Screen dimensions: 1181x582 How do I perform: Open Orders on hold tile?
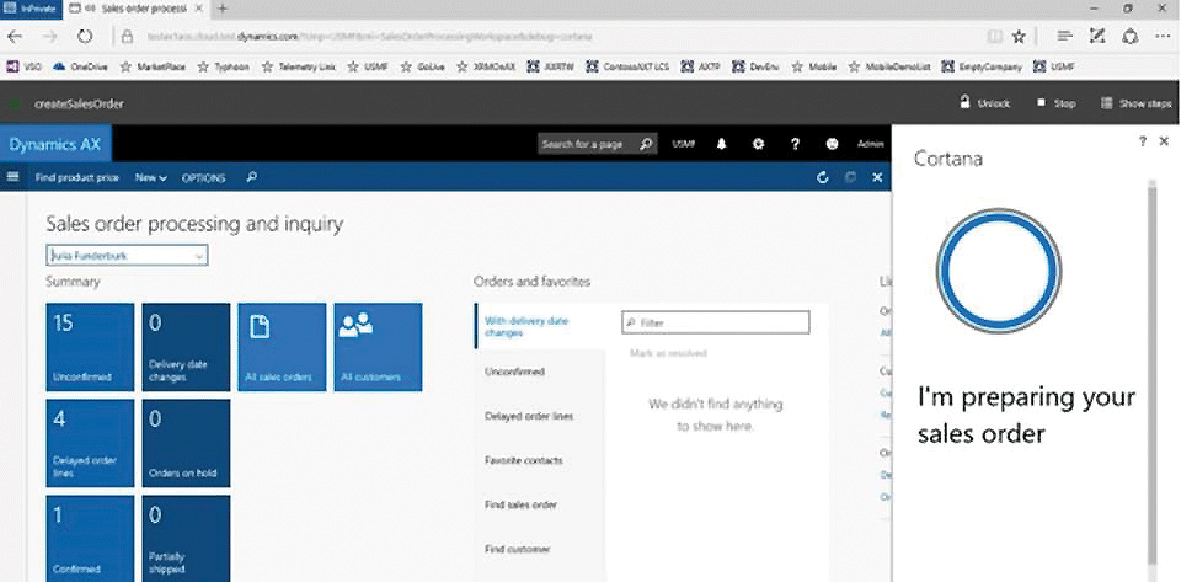[186, 443]
